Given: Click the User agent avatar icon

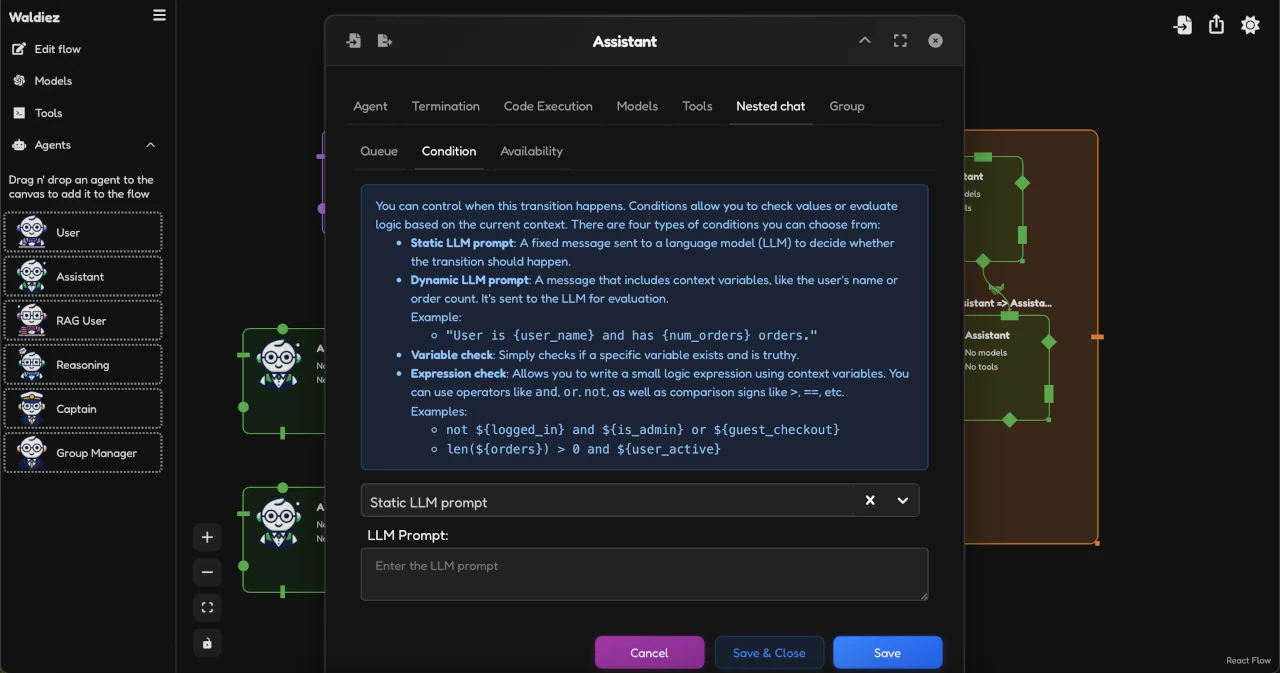Looking at the screenshot, I should click(x=32, y=232).
